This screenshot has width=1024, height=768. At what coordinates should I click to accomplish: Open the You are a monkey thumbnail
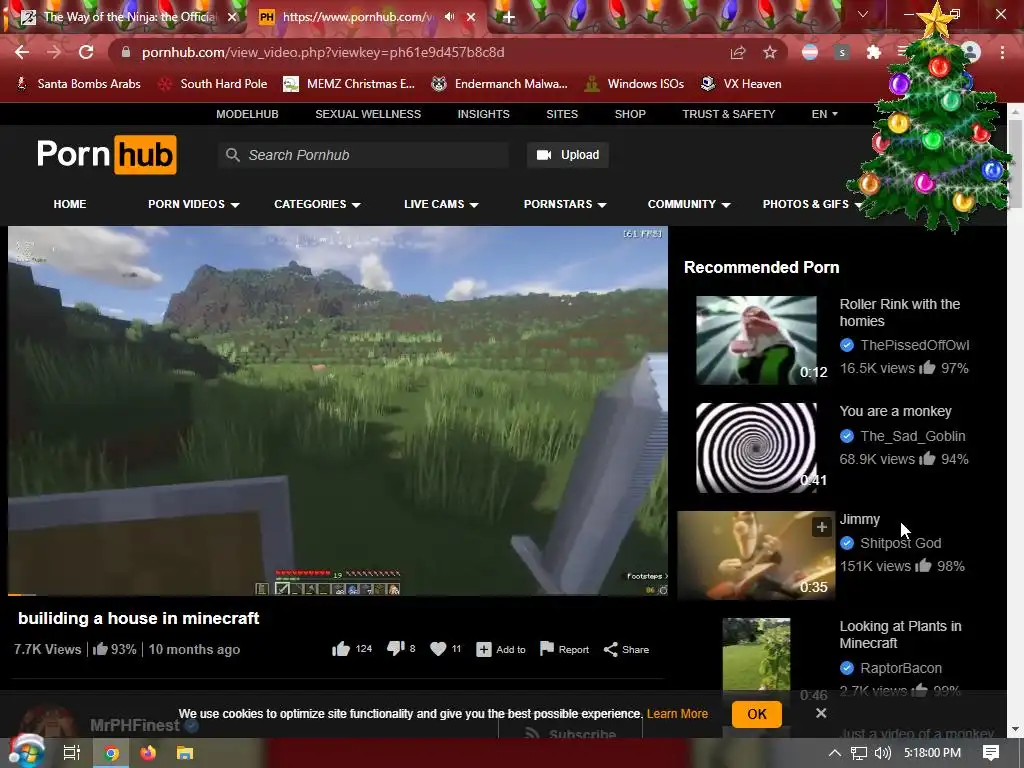[756, 448]
